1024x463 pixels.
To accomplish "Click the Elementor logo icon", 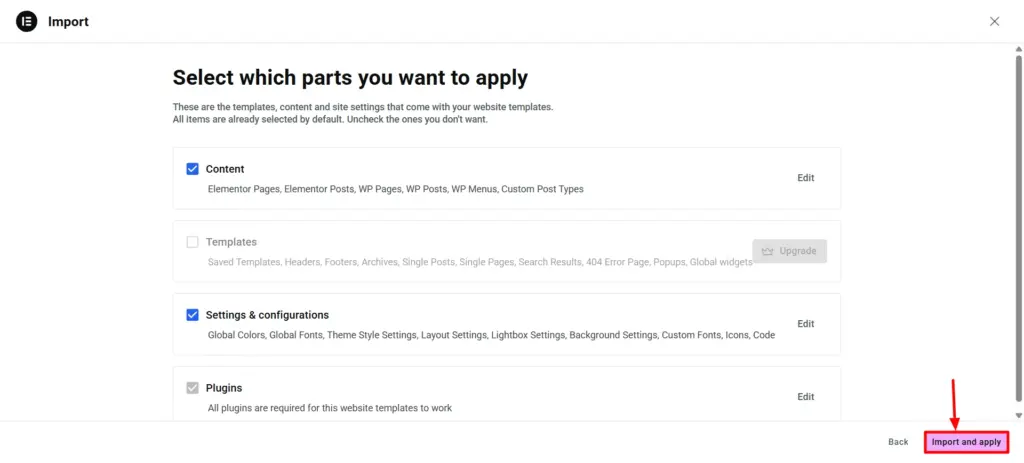I will tap(27, 21).
